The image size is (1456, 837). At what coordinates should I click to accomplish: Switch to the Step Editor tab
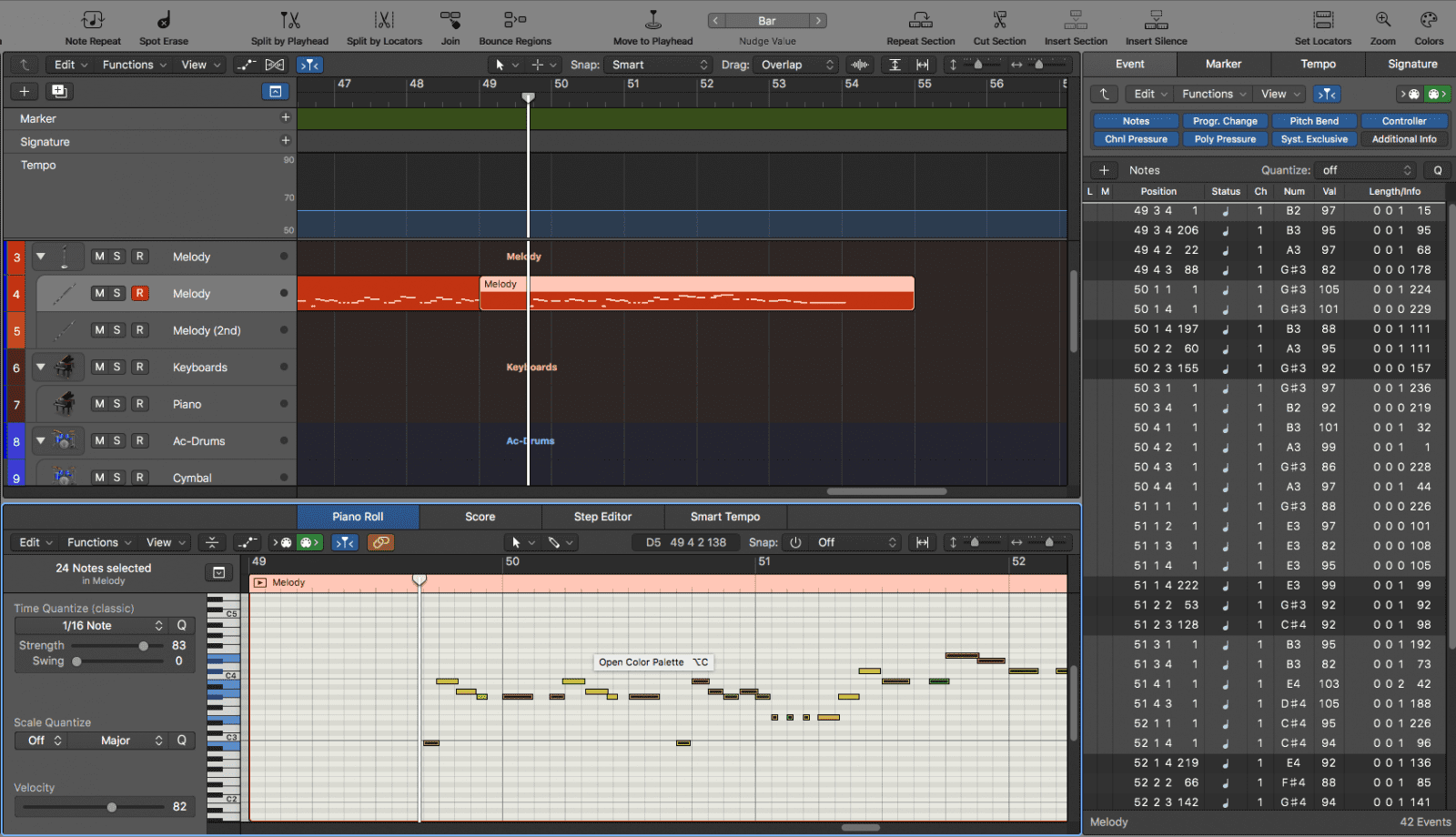coord(602,517)
